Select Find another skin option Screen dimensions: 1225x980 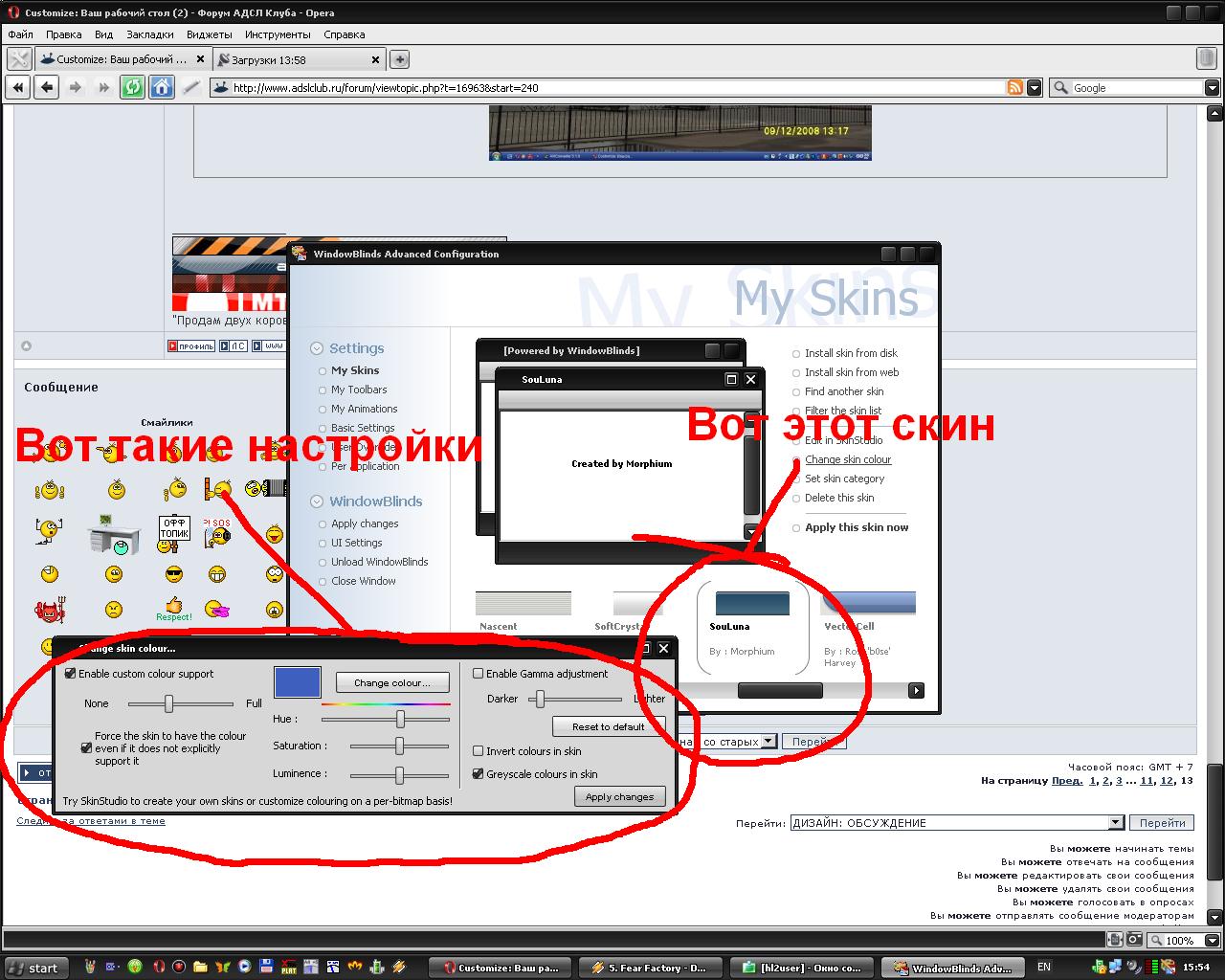click(844, 391)
